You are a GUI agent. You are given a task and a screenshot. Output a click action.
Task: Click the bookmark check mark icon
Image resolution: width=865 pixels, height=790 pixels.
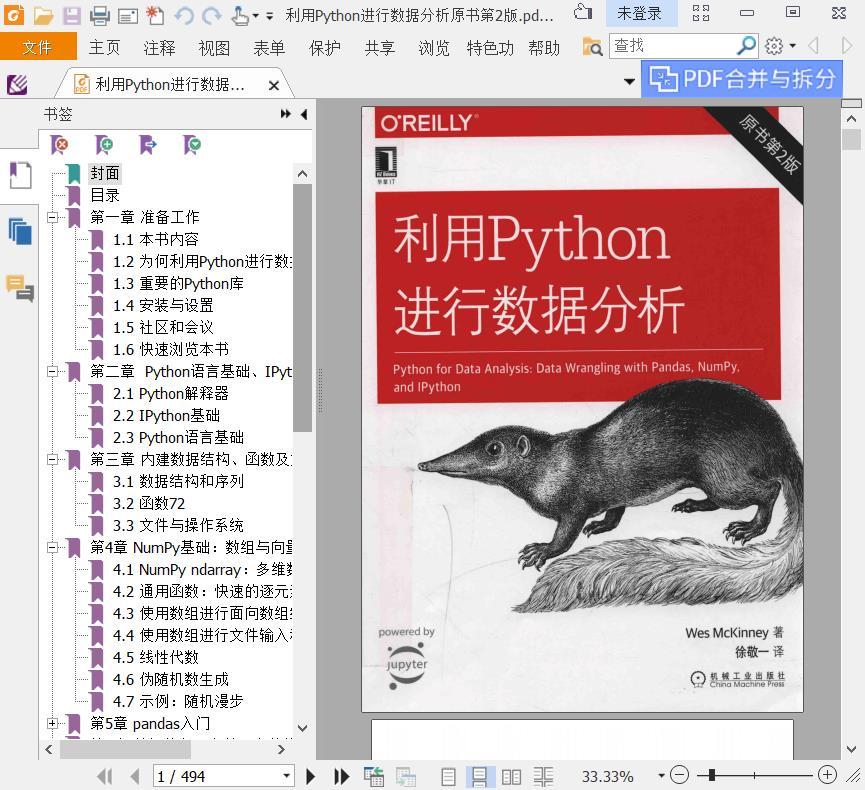(x=192, y=145)
